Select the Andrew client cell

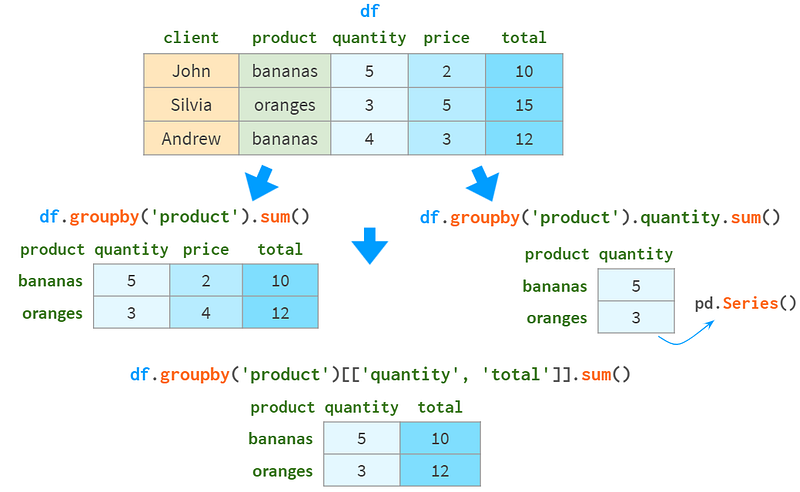coord(191,138)
